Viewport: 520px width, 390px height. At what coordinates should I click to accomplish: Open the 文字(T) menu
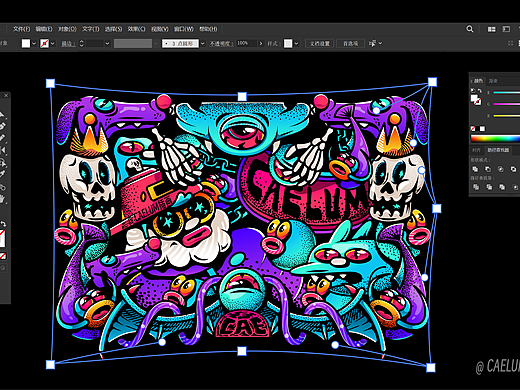[x=91, y=29]
